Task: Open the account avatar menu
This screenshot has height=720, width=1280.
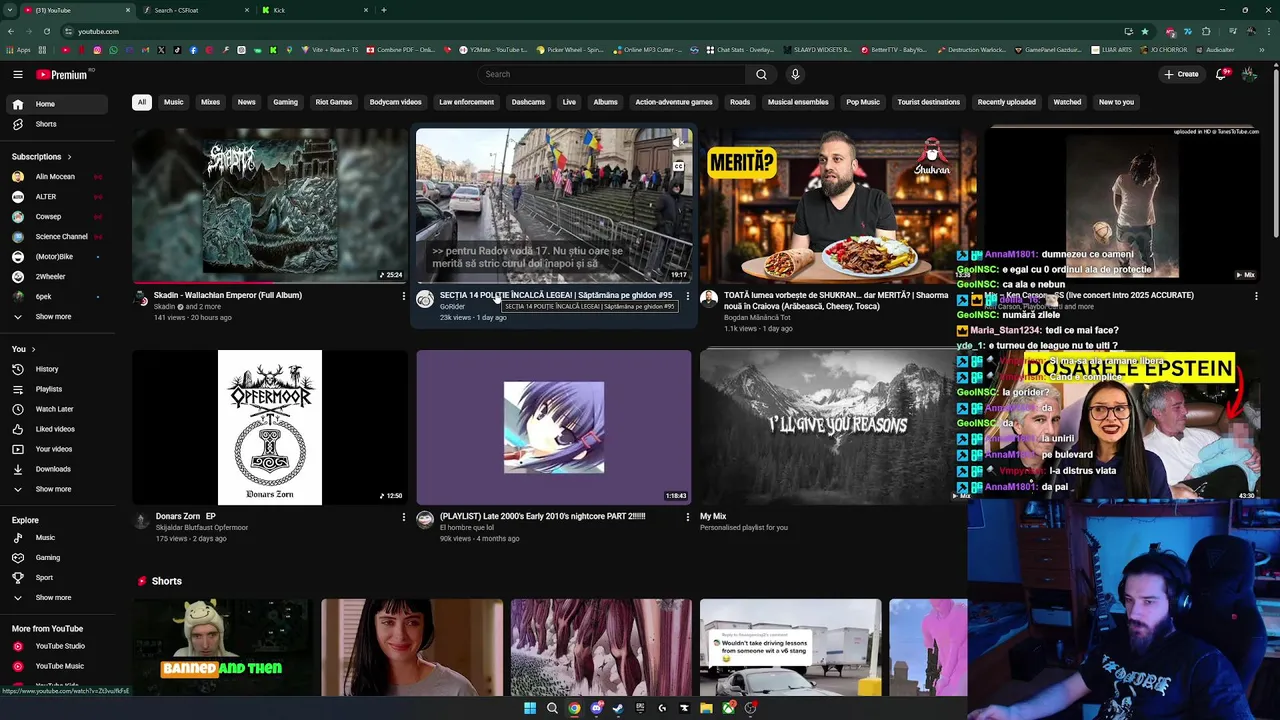Action: (x=1249, y=74)
